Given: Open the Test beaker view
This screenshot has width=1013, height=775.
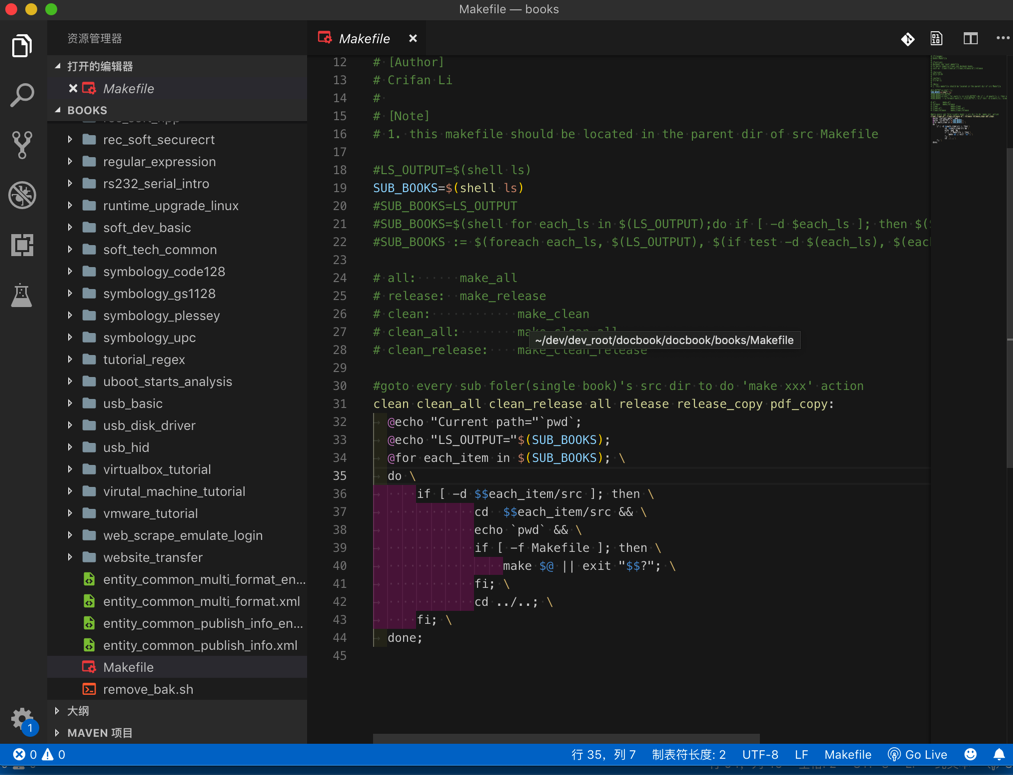Looking at the screenshot, I should click(22, 295).
